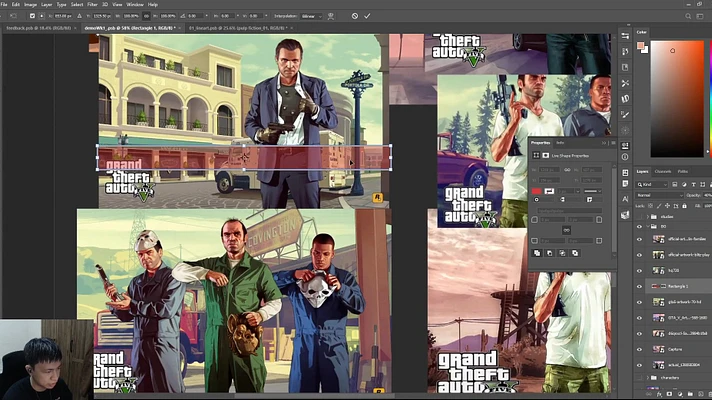Switch to the Paths tab
The width and height of the screenshot is (712, 400).
(682, 172)
